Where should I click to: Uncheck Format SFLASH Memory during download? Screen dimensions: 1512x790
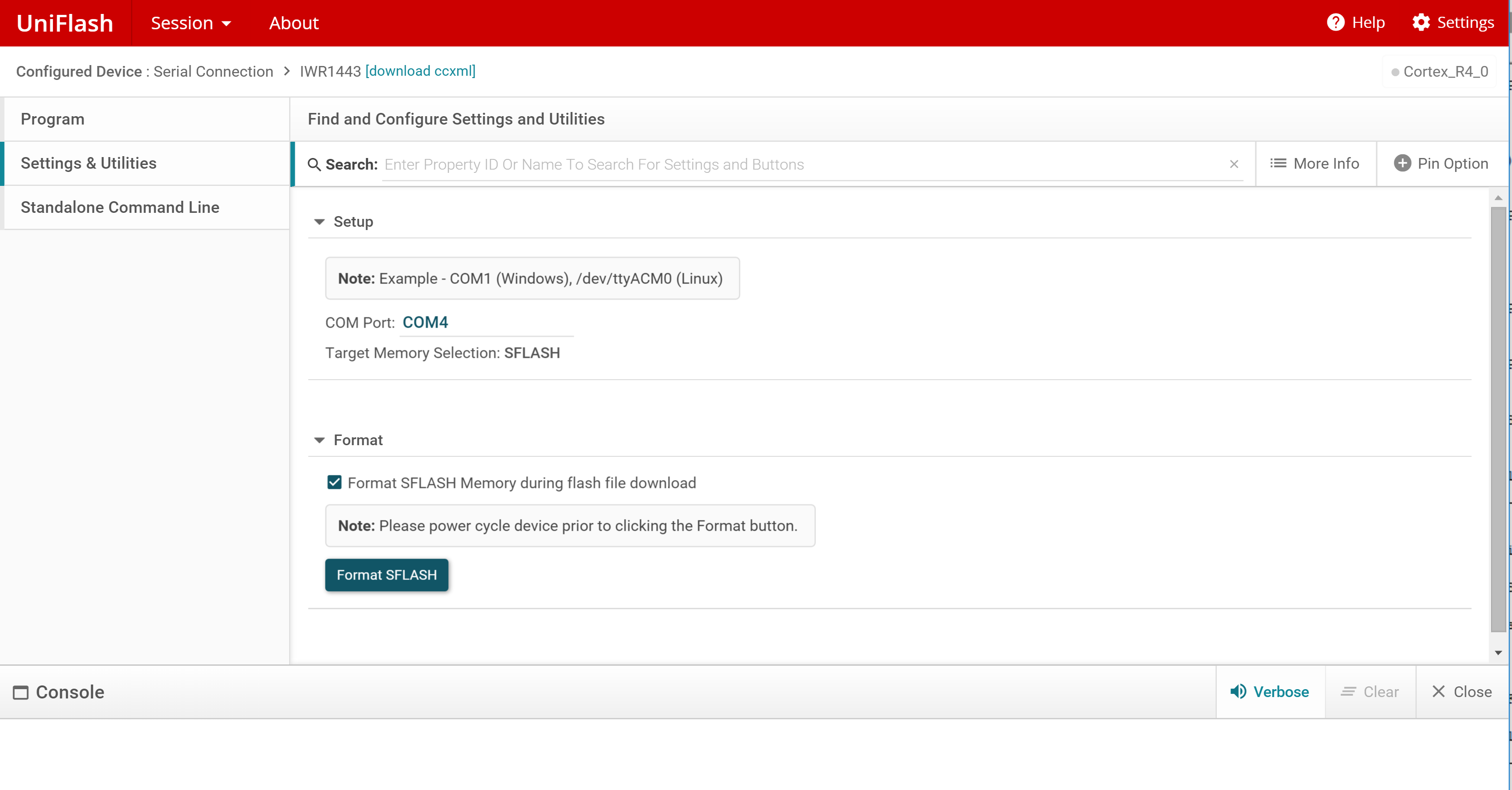(x=335, y=482)
